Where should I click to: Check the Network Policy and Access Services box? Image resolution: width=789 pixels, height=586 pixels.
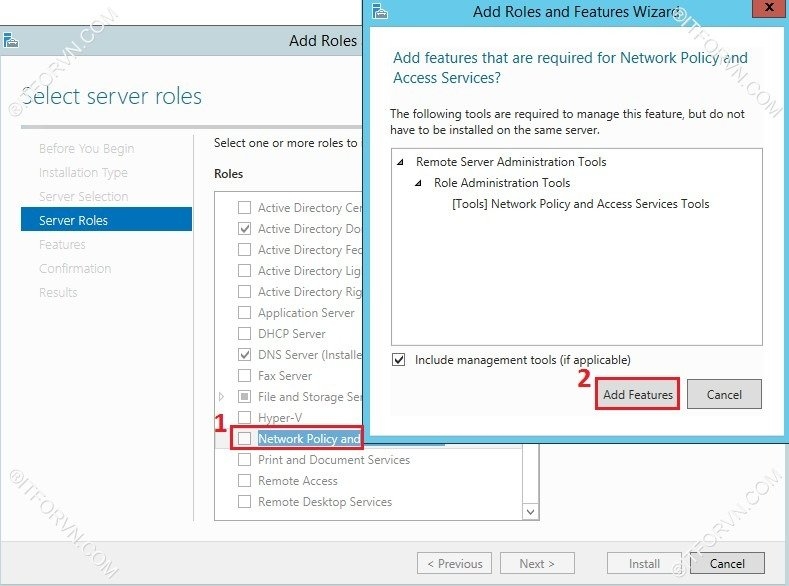click(244, 439)
